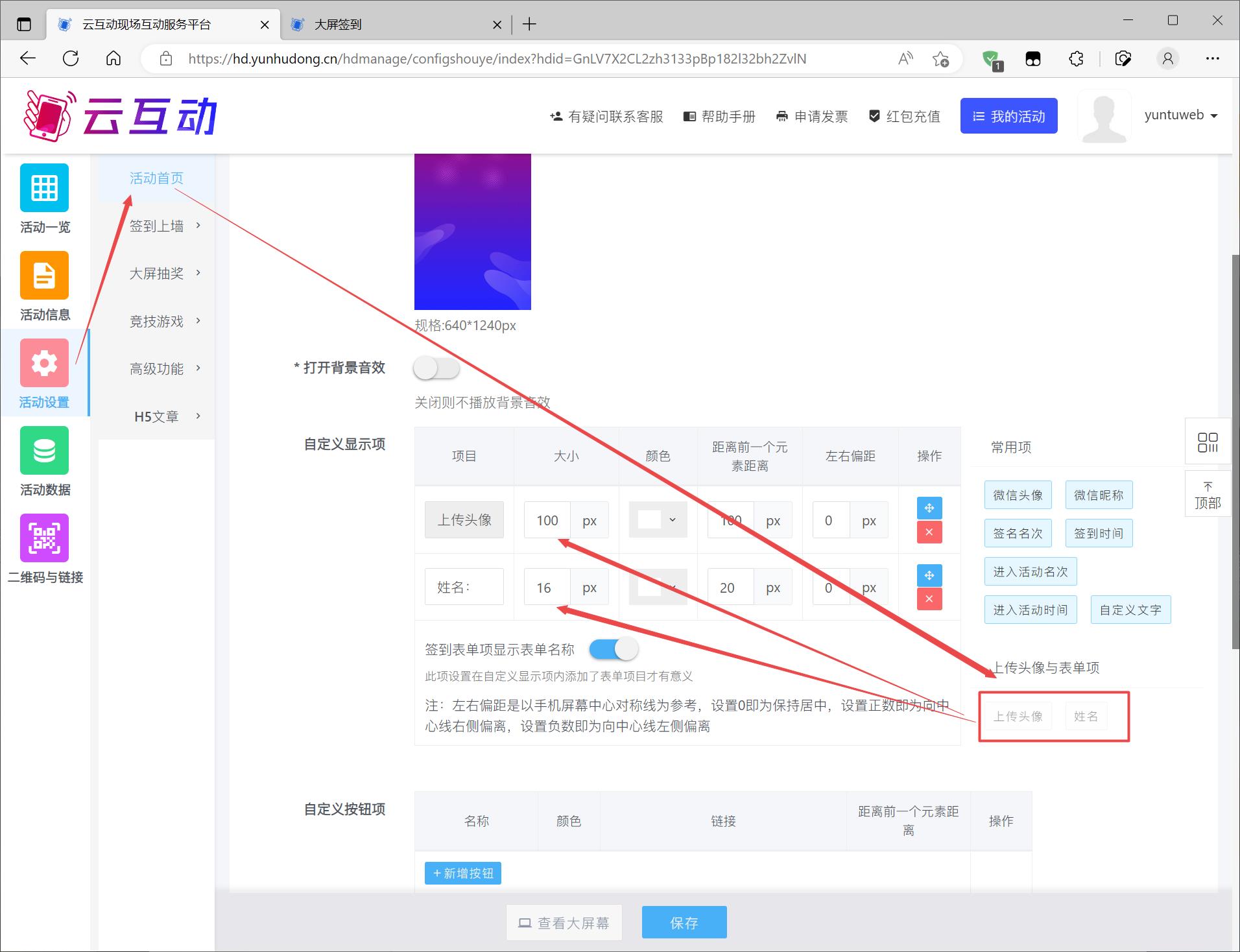Select 活动首页 in the side menu
Screen dimensions: 1240x952
[x=156, y=178]
